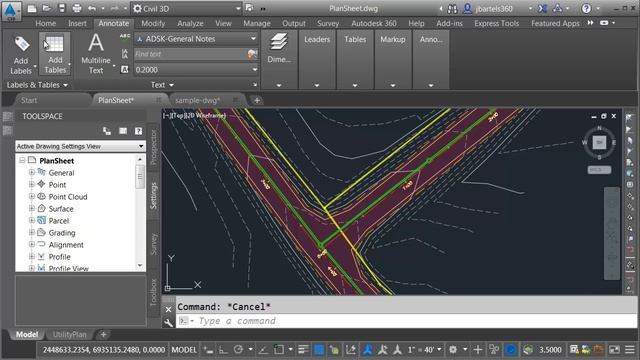Open the Modify ribbon tab
This screenshot has height=360, width=640.
click(x=153, y=24)
